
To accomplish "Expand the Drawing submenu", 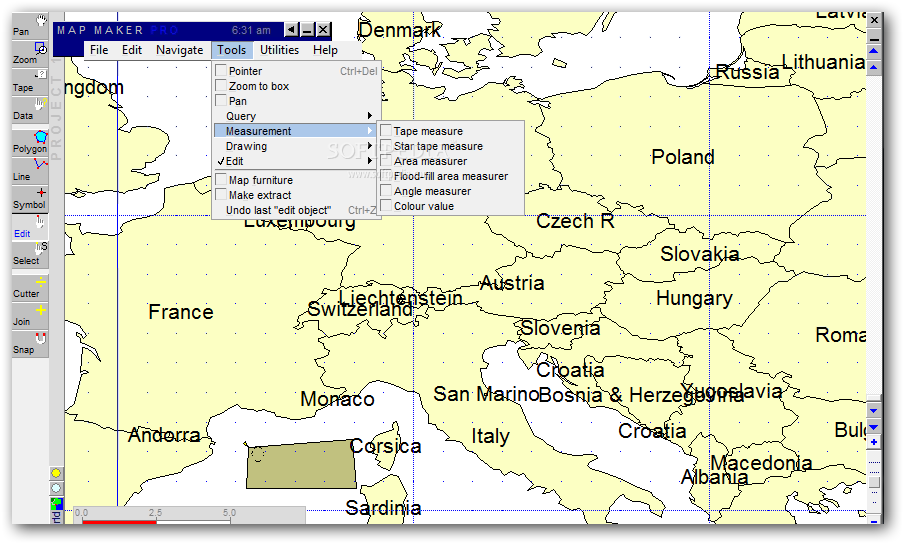I will tap(296, 146).
